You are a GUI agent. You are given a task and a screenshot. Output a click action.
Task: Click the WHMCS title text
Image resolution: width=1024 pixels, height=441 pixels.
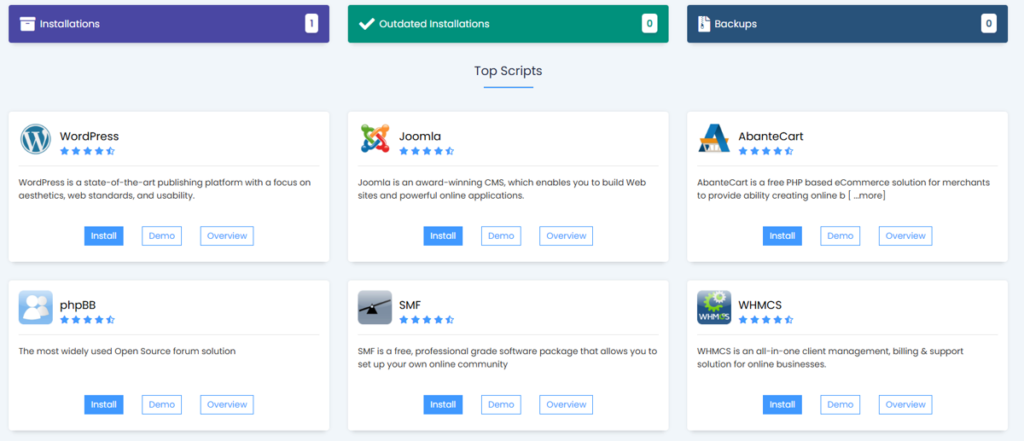[760, 305]
